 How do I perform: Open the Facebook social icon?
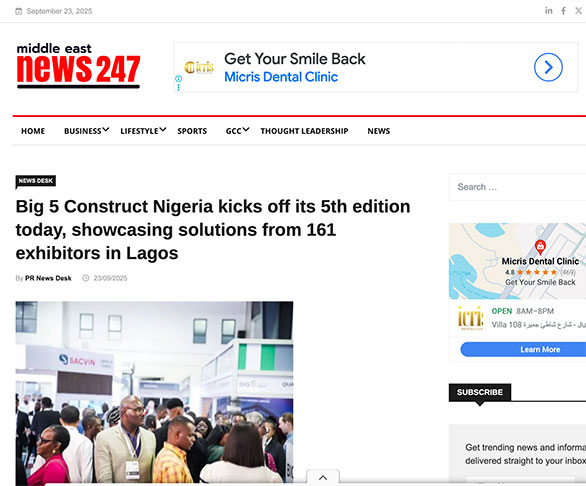563,11
